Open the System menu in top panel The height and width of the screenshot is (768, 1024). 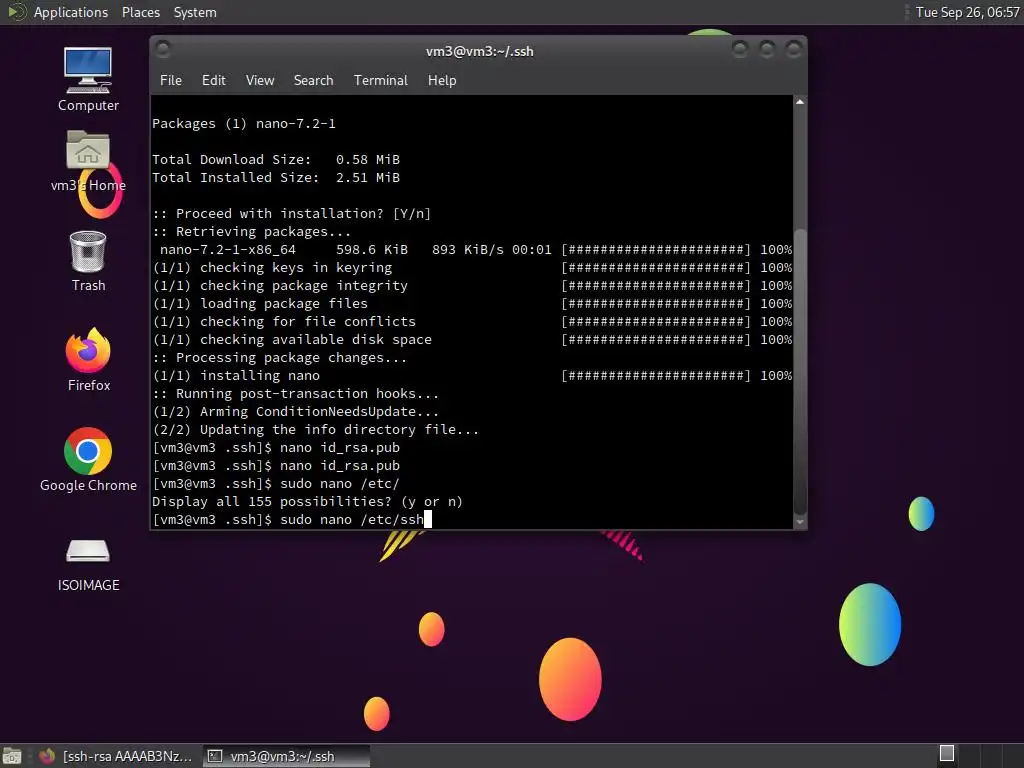pos(195,12)
